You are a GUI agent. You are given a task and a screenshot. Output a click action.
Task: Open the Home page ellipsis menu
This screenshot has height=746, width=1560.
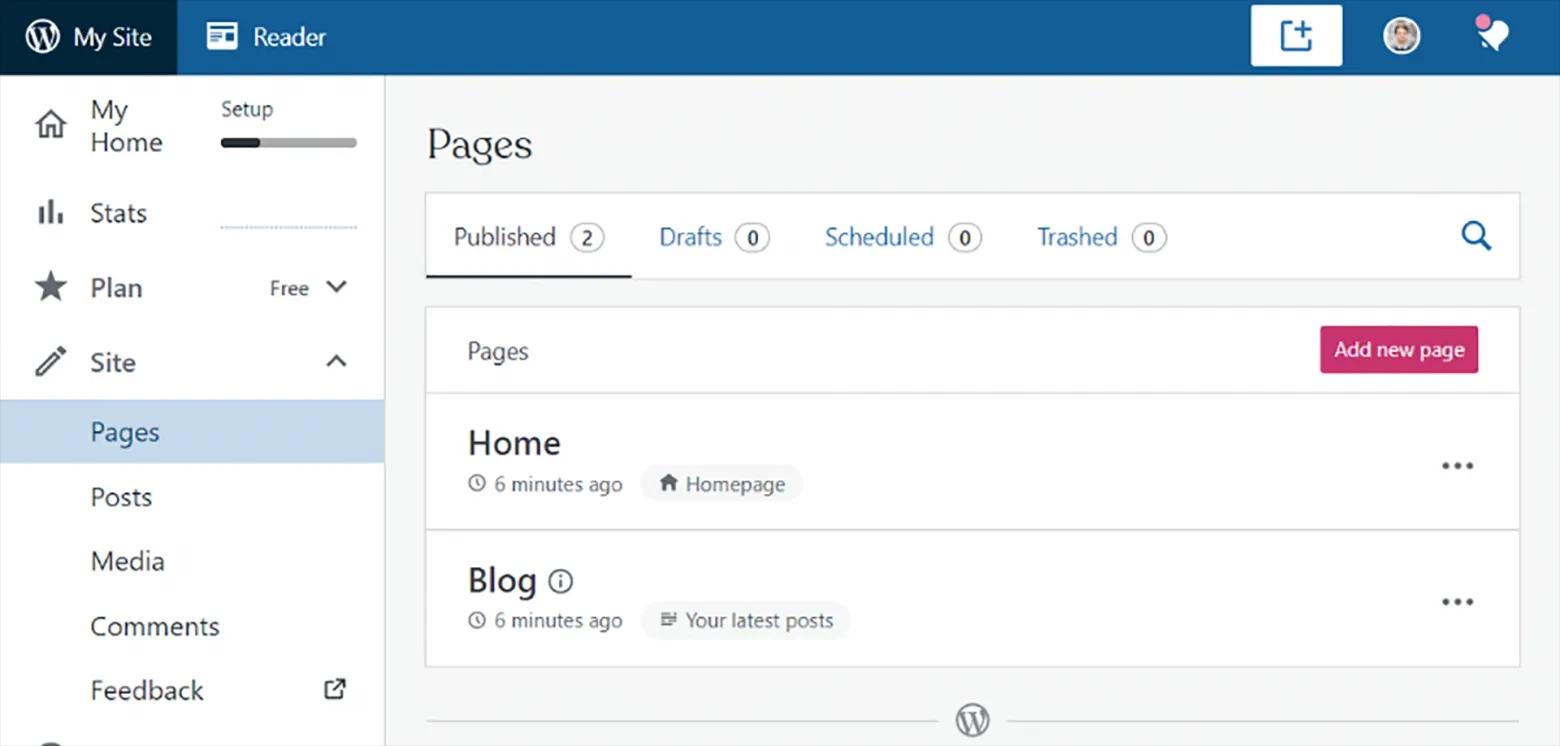(1457, 465)
